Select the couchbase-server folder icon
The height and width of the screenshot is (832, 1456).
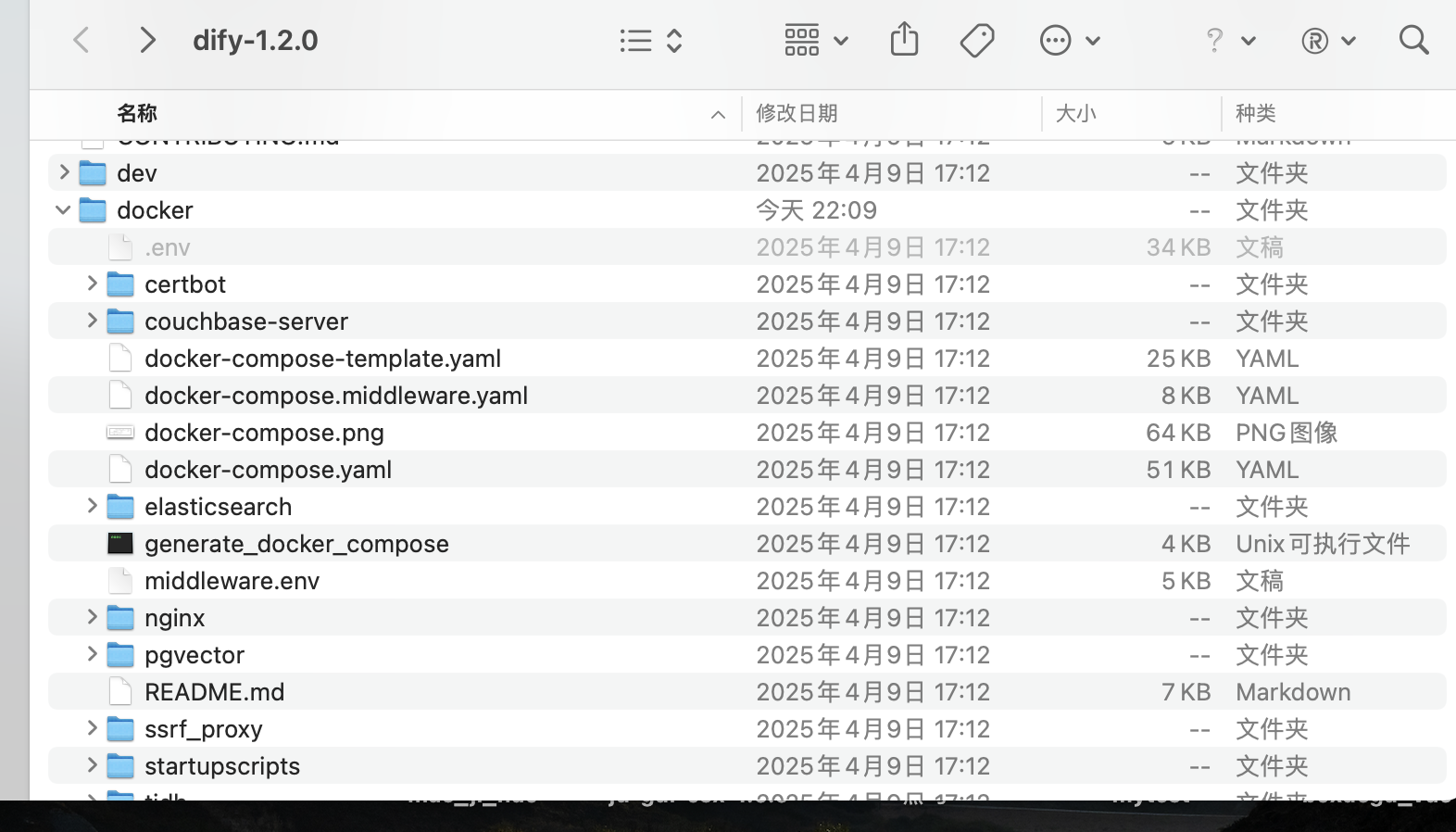point(120,321)
